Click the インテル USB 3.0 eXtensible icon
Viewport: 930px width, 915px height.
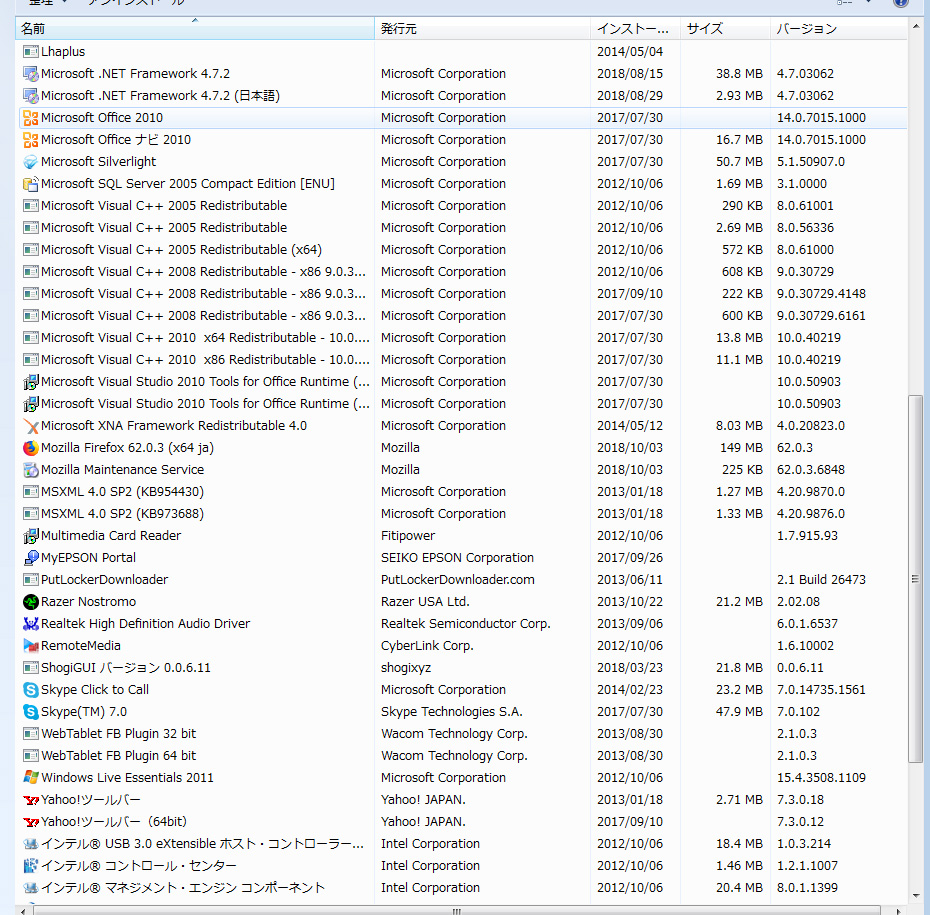coord(30,843)
